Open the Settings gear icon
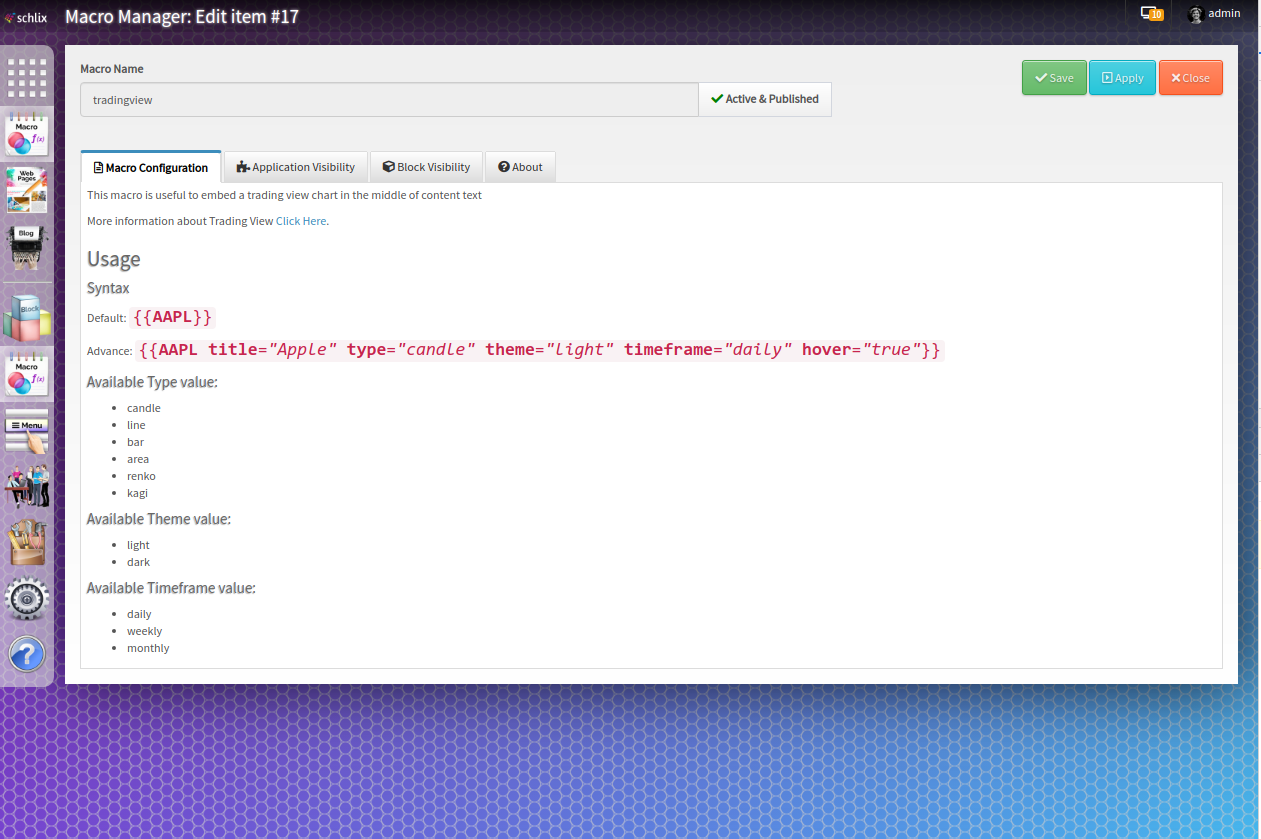This screenshot has height=839, width=1261. click(27, 599)
